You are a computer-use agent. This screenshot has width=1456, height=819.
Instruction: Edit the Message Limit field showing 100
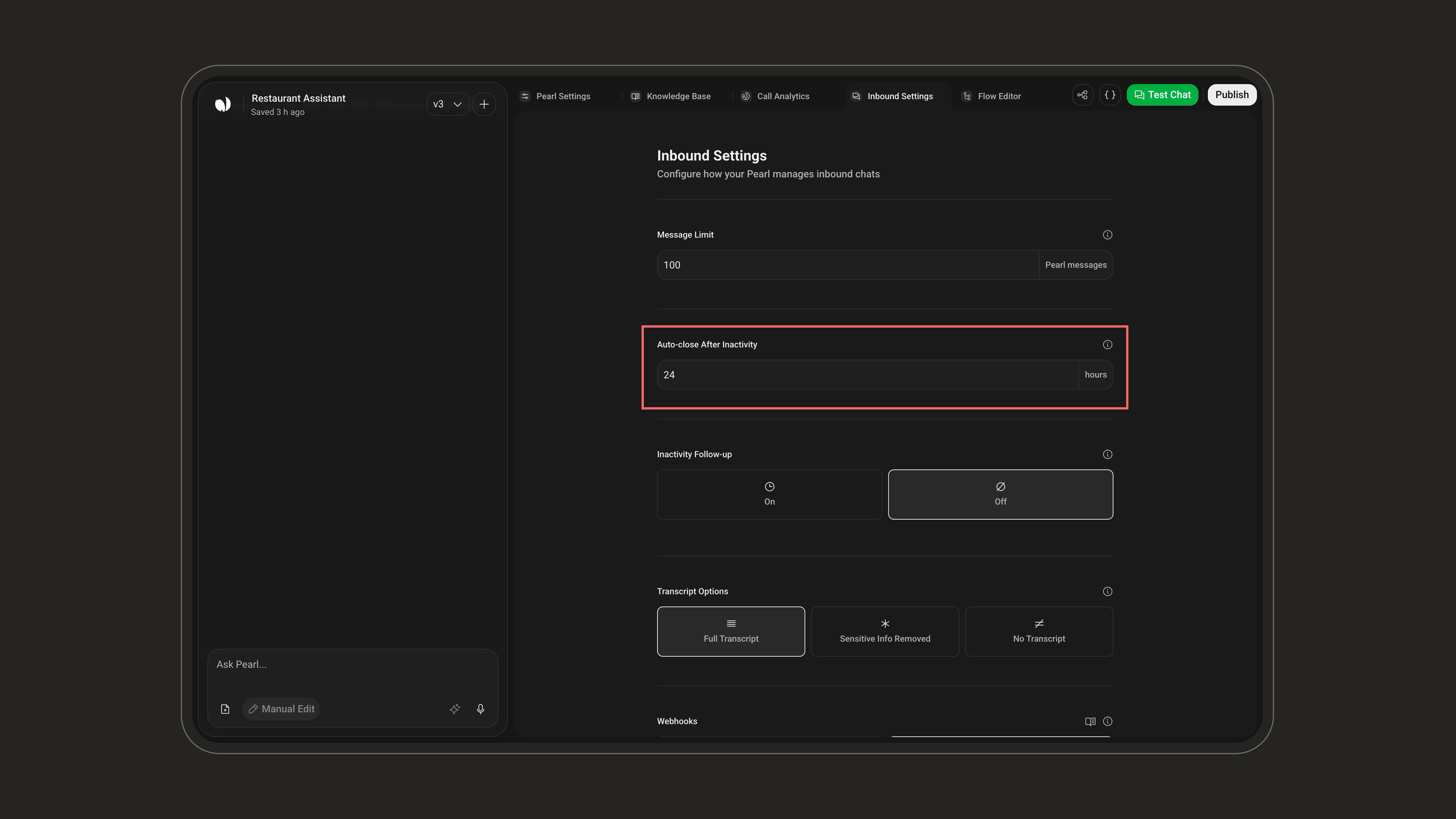848,265
